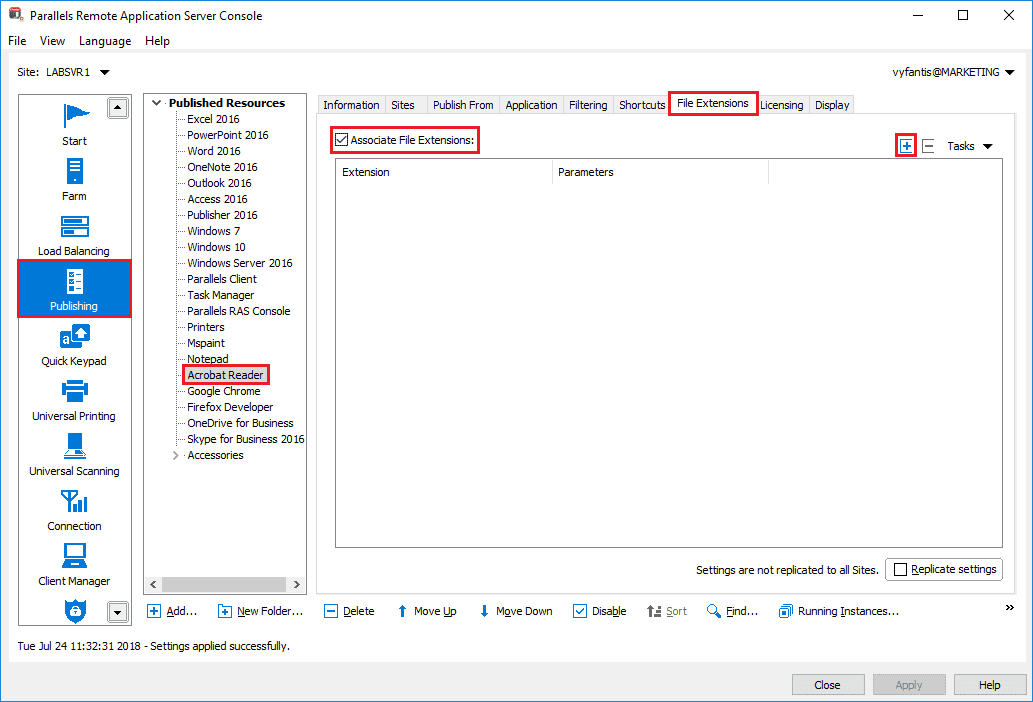Switch to the Filtering tab

point(588,105)
